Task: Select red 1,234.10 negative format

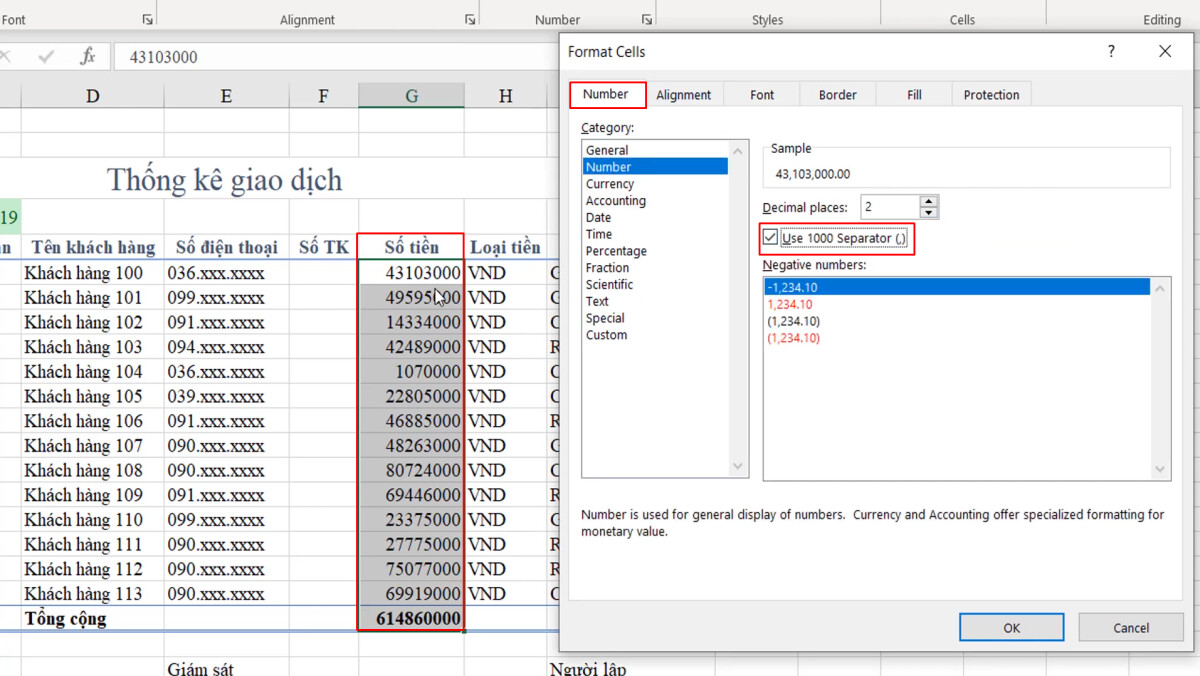Action: pyautogui.click(x=957, y=304)
